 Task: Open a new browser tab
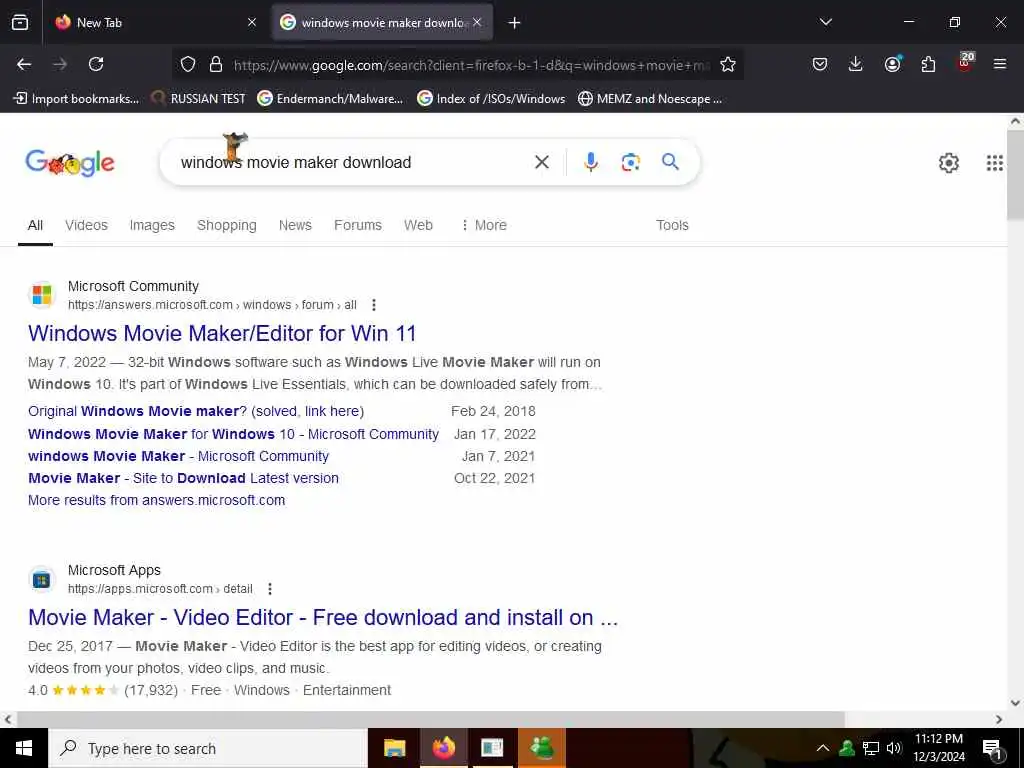click(x=515, y=23)
